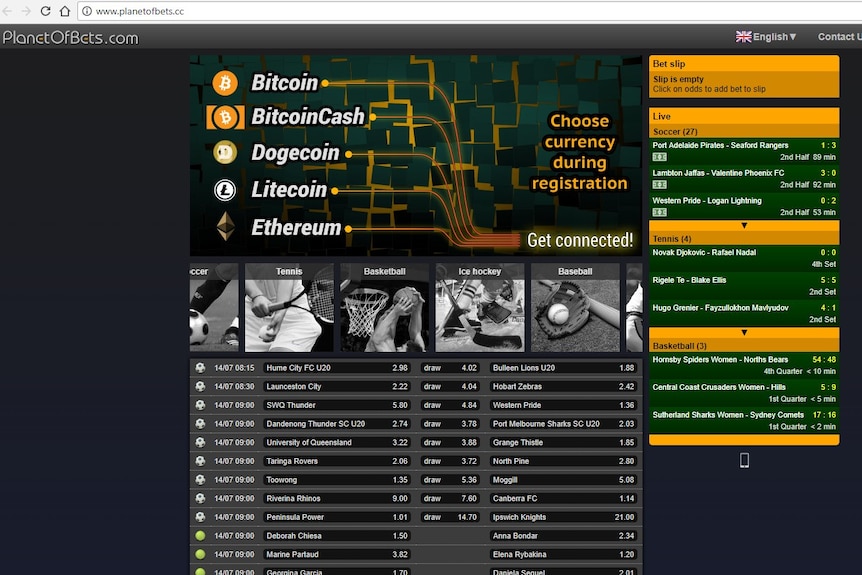Bet on Ipswich Knights at 21.00
862x575 pixels.
(x=563, y=517)
